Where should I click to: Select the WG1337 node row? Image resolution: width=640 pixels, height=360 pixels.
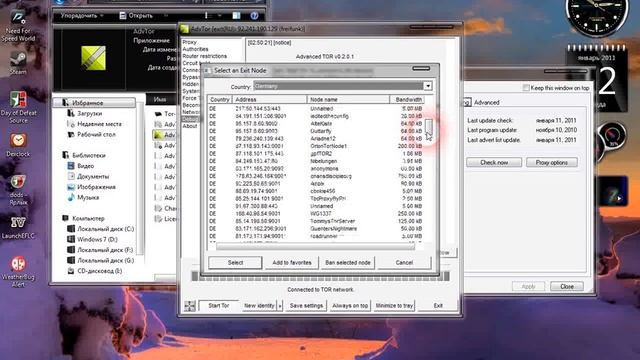pos(316,213)
